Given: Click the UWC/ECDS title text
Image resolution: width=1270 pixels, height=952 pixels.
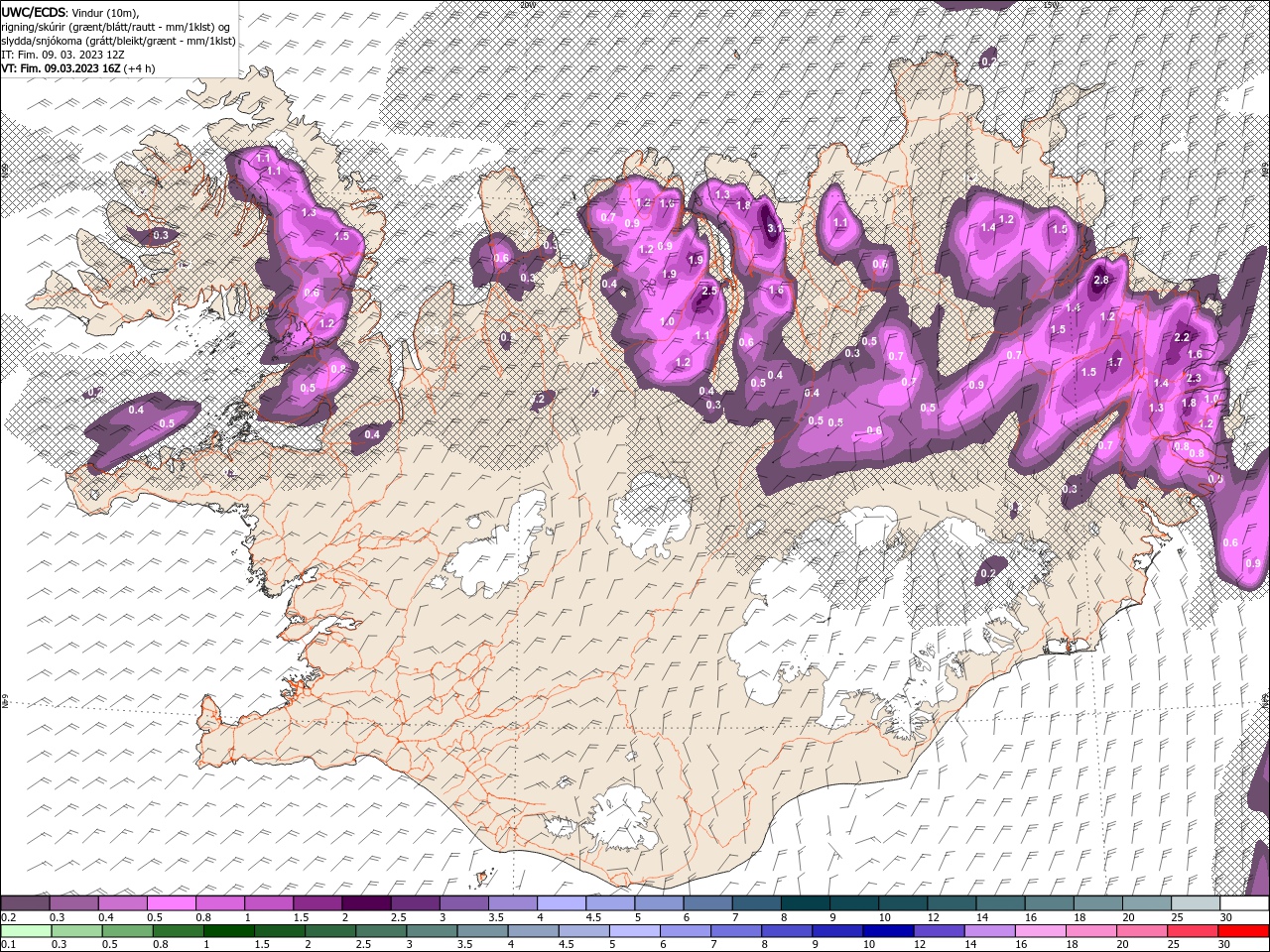Looking at the screenshot, I should [x=34, y=11].
